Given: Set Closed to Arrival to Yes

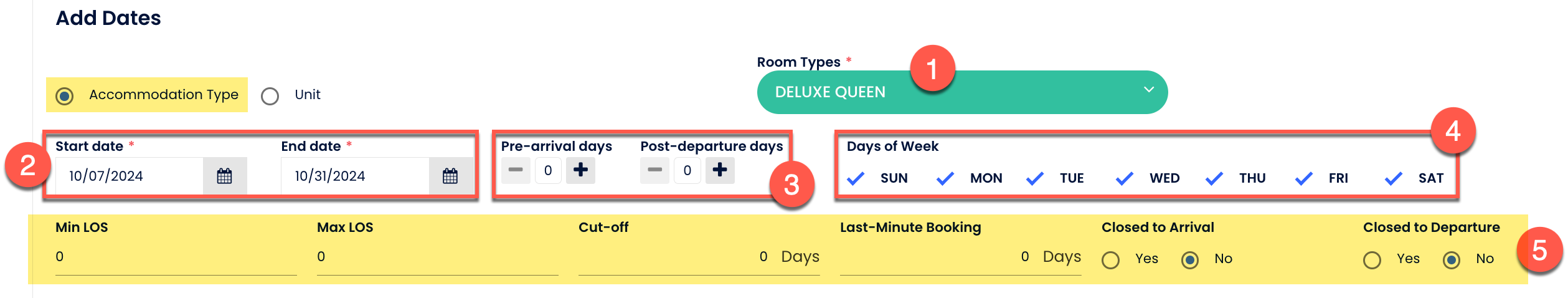Looking at the screenshot, I should point(1110,260).
